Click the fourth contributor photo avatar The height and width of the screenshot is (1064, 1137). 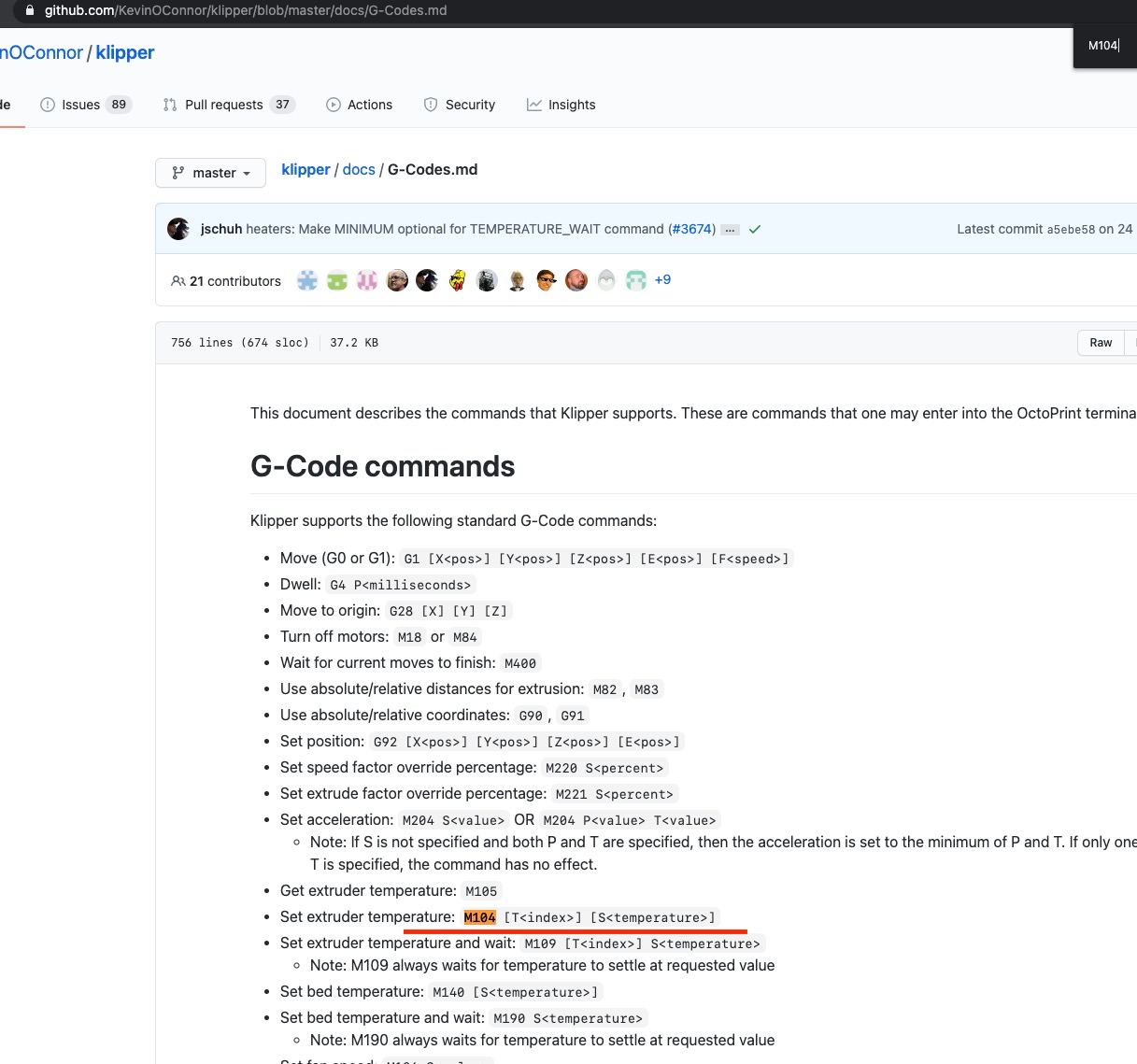[397, 280]
